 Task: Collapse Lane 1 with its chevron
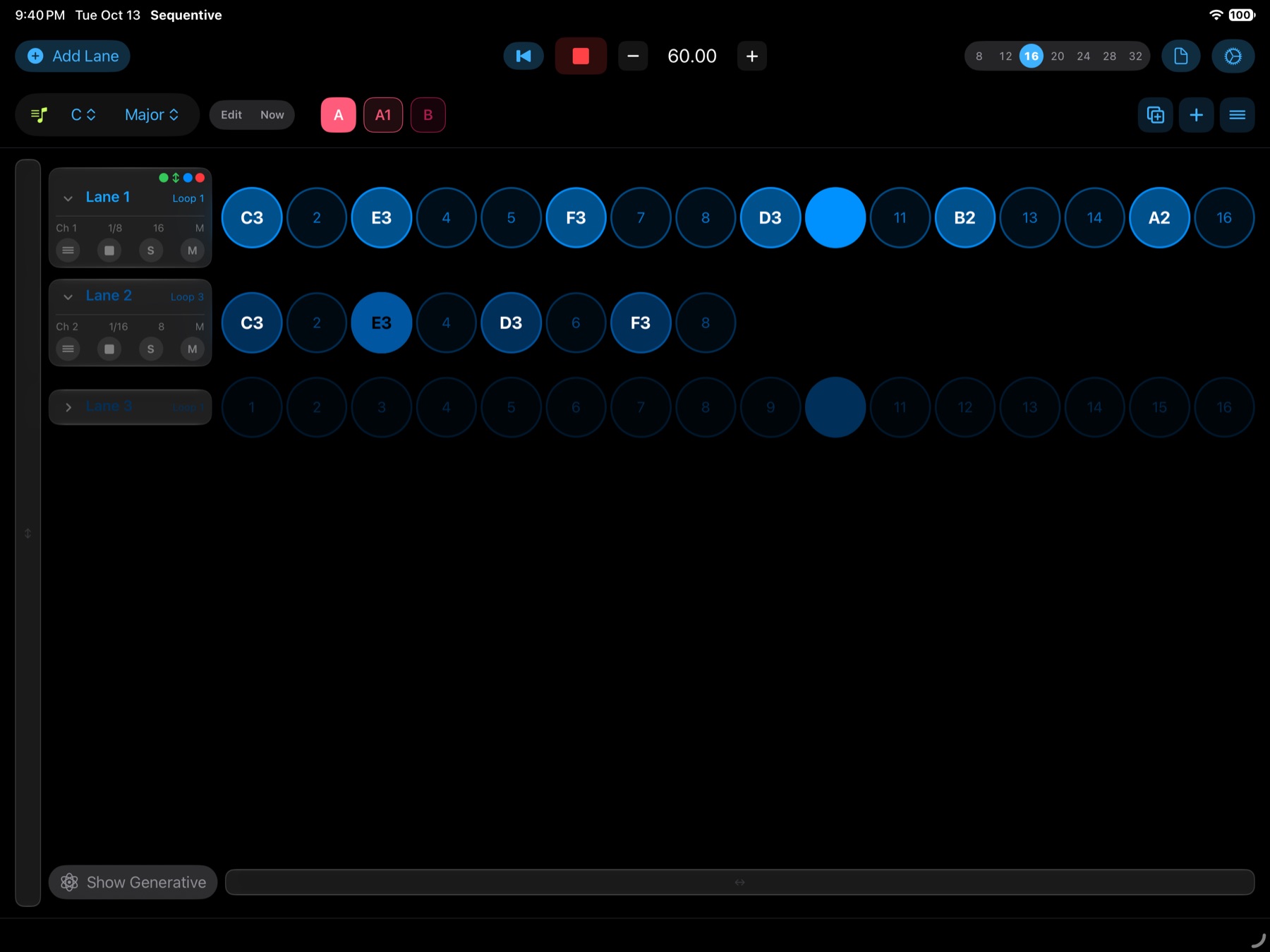coord(68,198)
